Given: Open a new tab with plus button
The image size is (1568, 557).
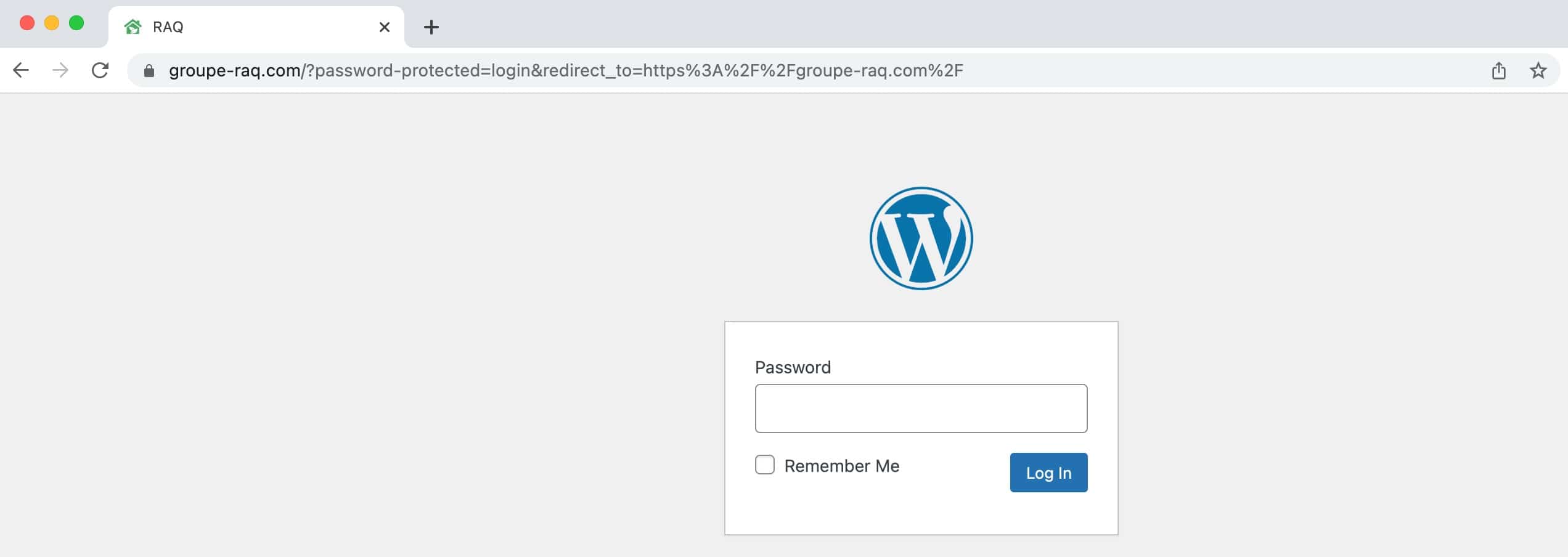Looking at the screenshot, I should pyautogui.click(x=431, y=27).
